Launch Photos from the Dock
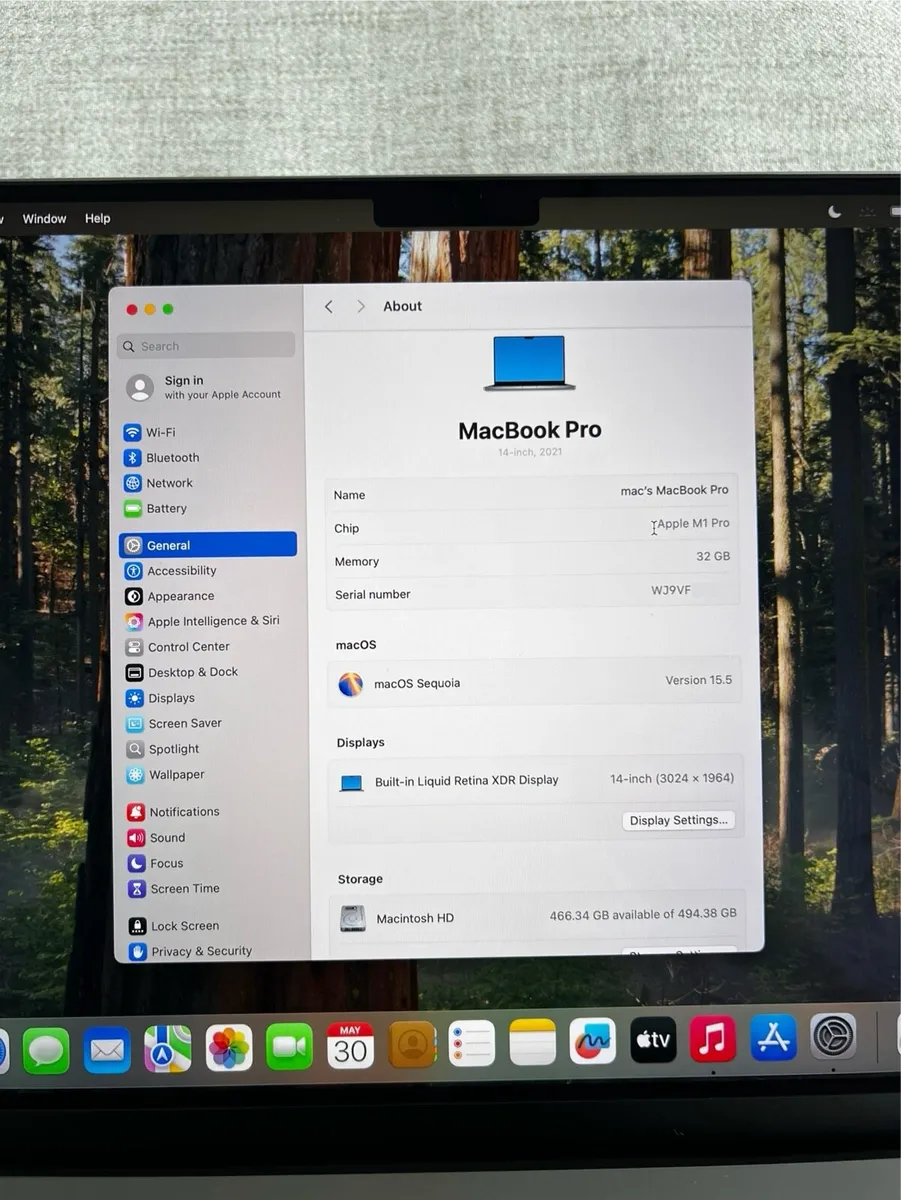Viewport: 901px width, 1200px height. tap(229, 1048)
